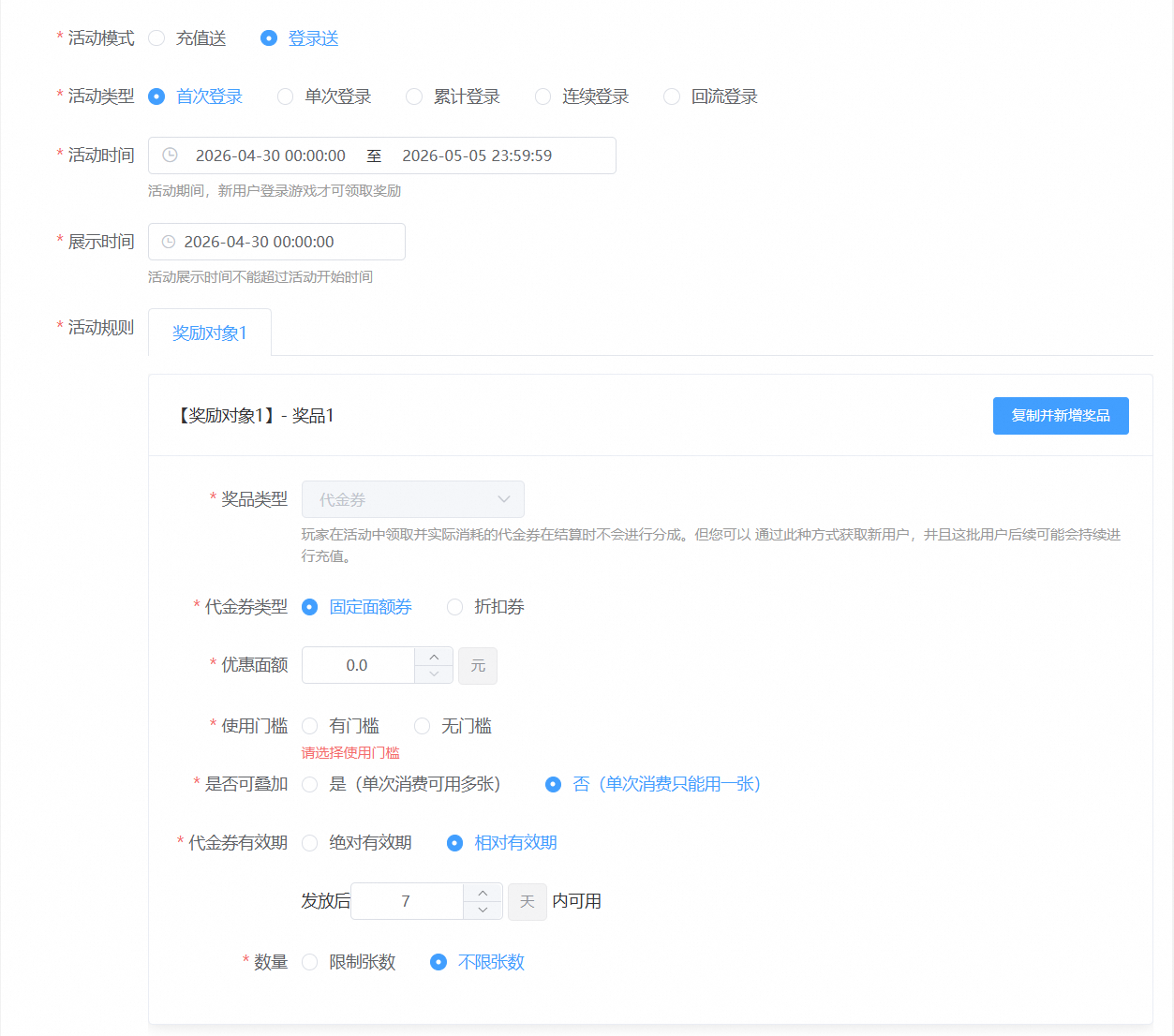Open the 奖品类型 dropdown
The image size is (1174, 1036).
click(412, 499)
